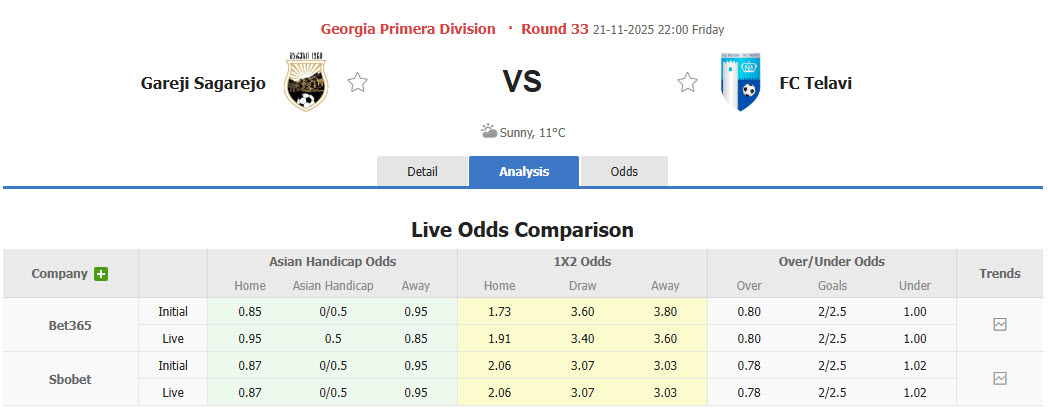Click the Gareji Sagarejo team name
Viewport: 1048px width, 409px height.
coord(203,83)
